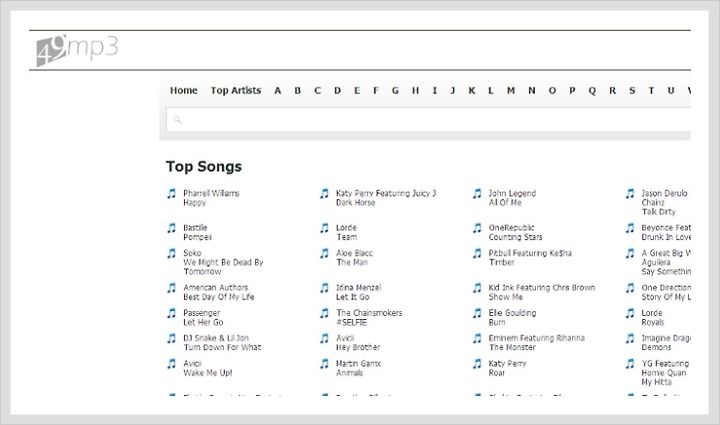The height and width of the screenshot is (425, 720).
Task: Click music note icon beside Jason Derulo
Action: point(630,194)
